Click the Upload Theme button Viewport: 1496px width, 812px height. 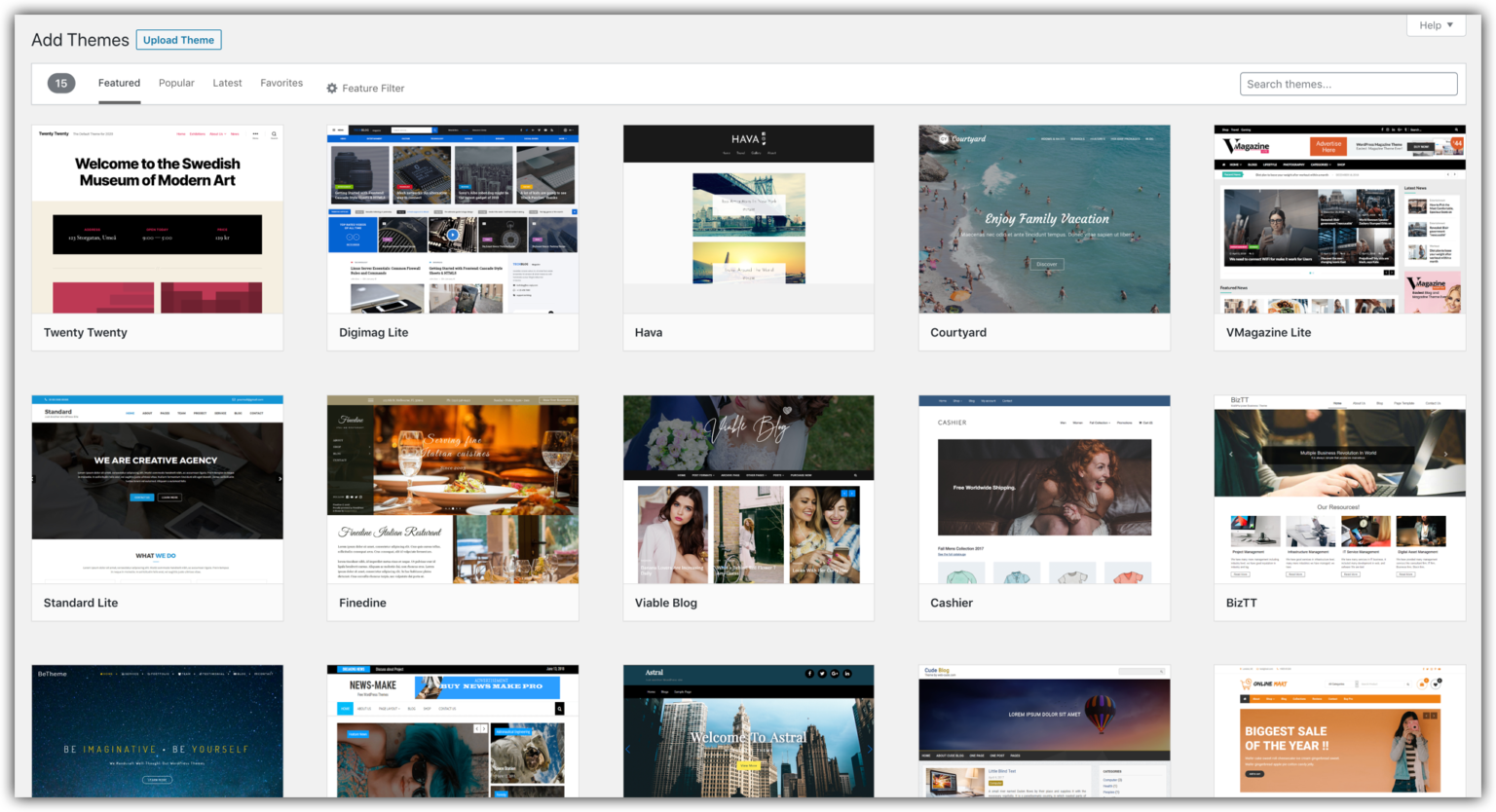[x=178, y=40]
